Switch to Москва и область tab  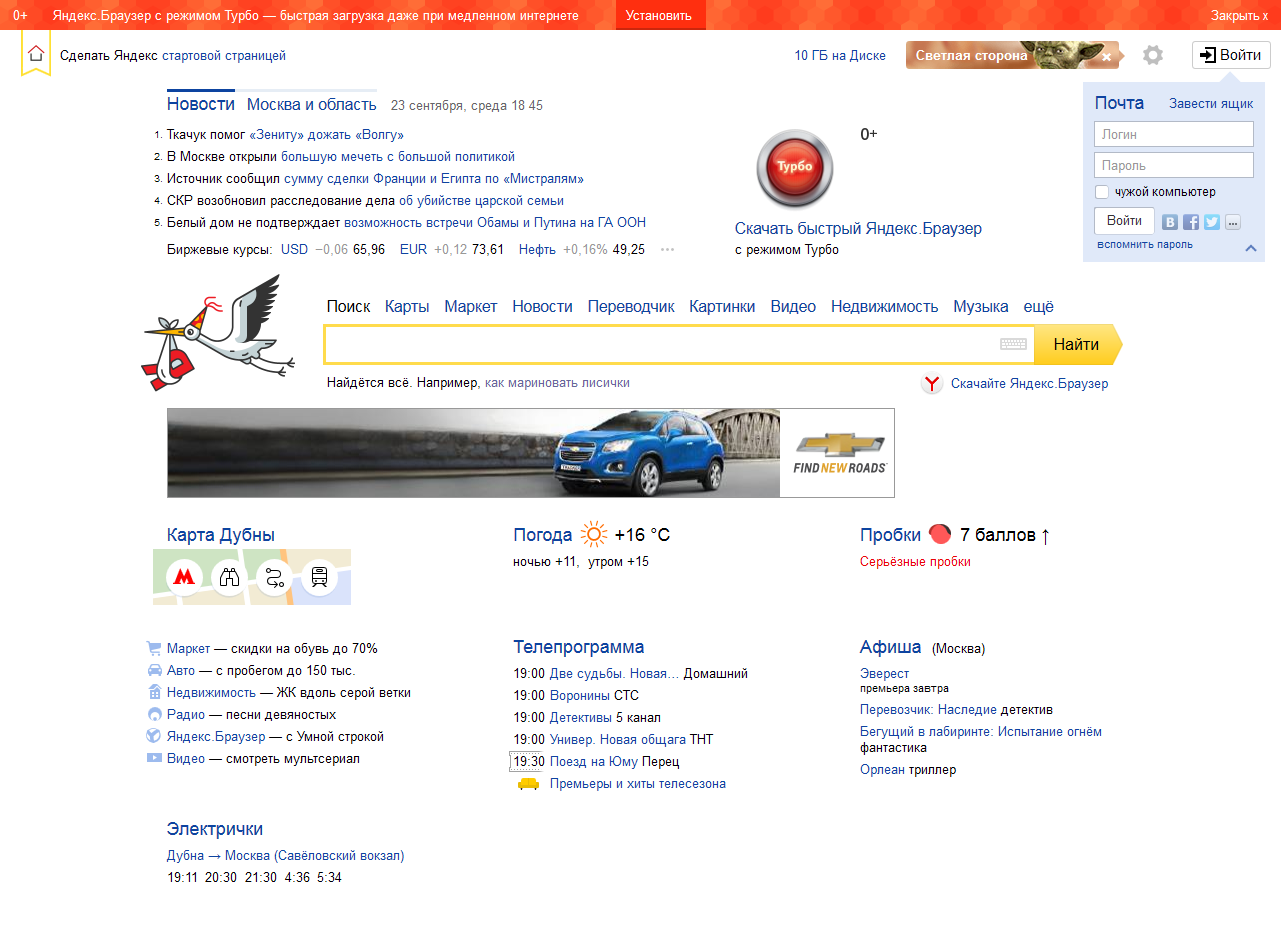click(x=312, y=104)
